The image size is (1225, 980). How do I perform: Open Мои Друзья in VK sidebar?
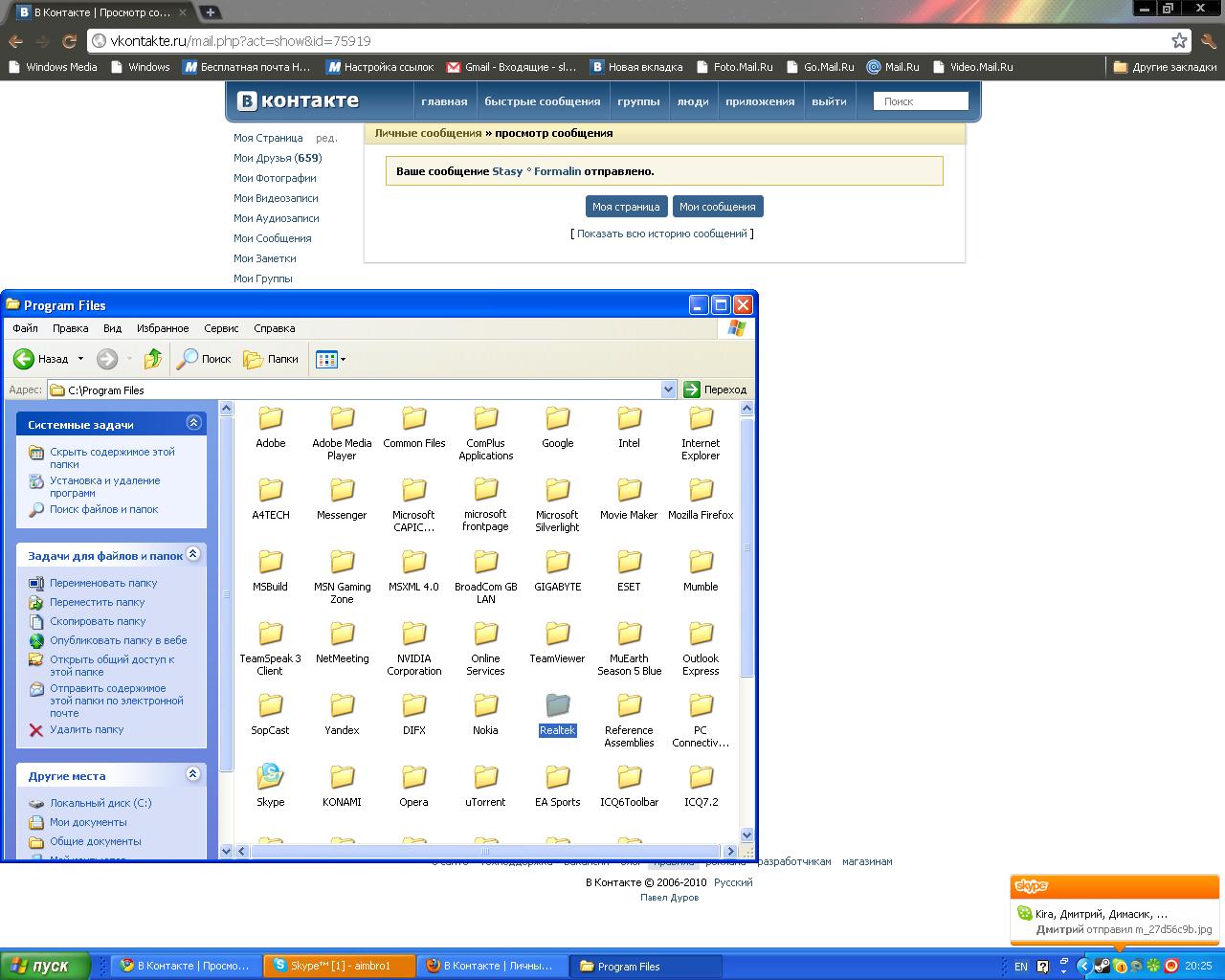coord(278,158)
